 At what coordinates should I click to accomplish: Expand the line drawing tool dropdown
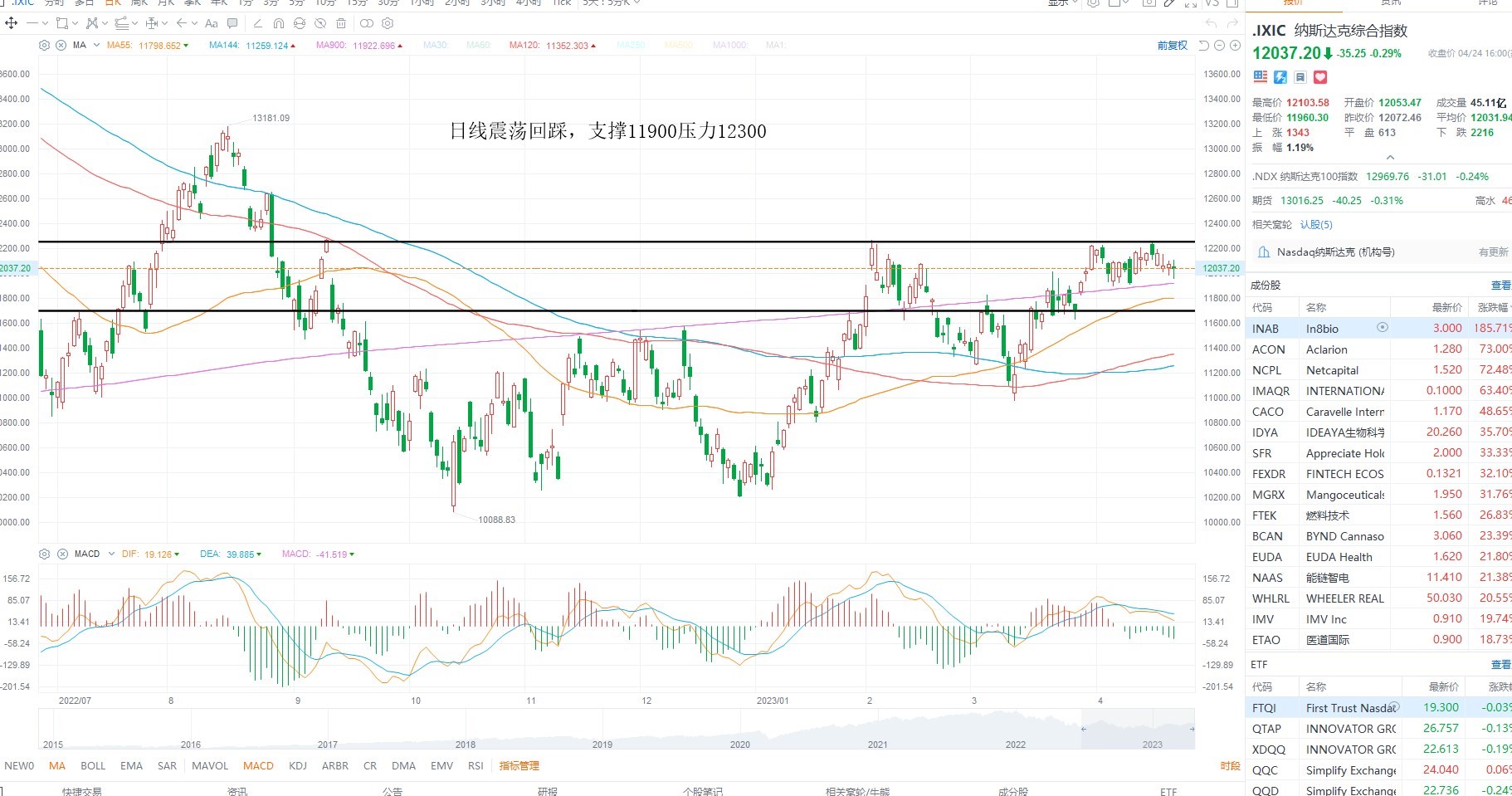45,23
